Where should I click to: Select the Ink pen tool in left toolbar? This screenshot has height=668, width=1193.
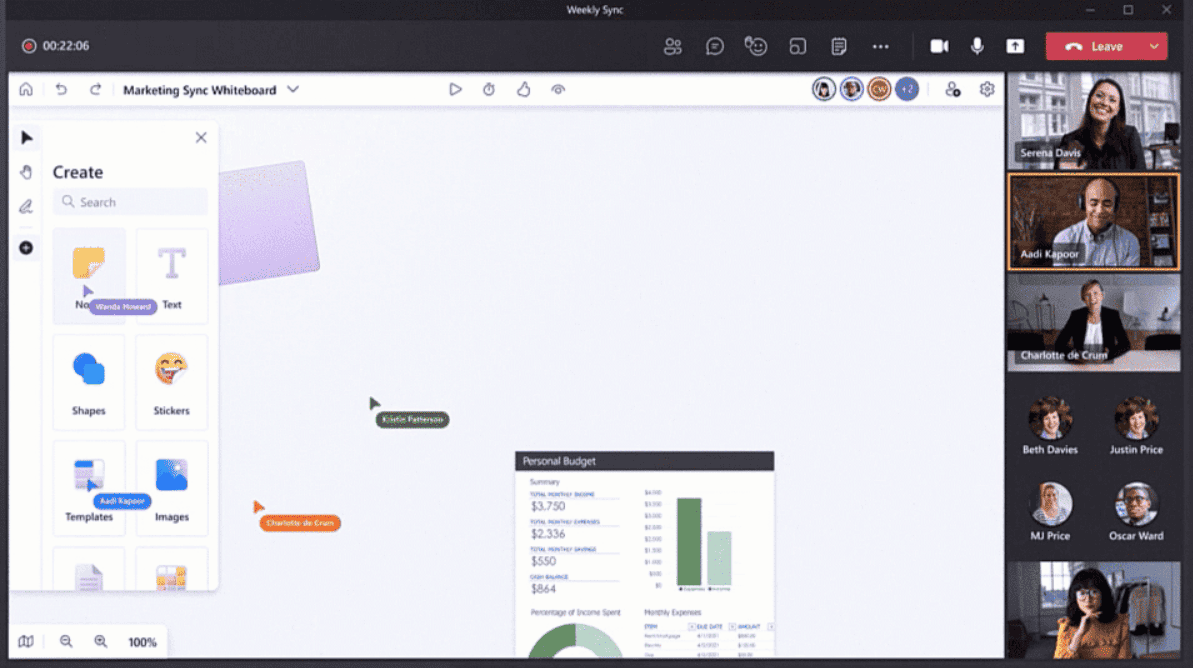(x=26, y=206)
